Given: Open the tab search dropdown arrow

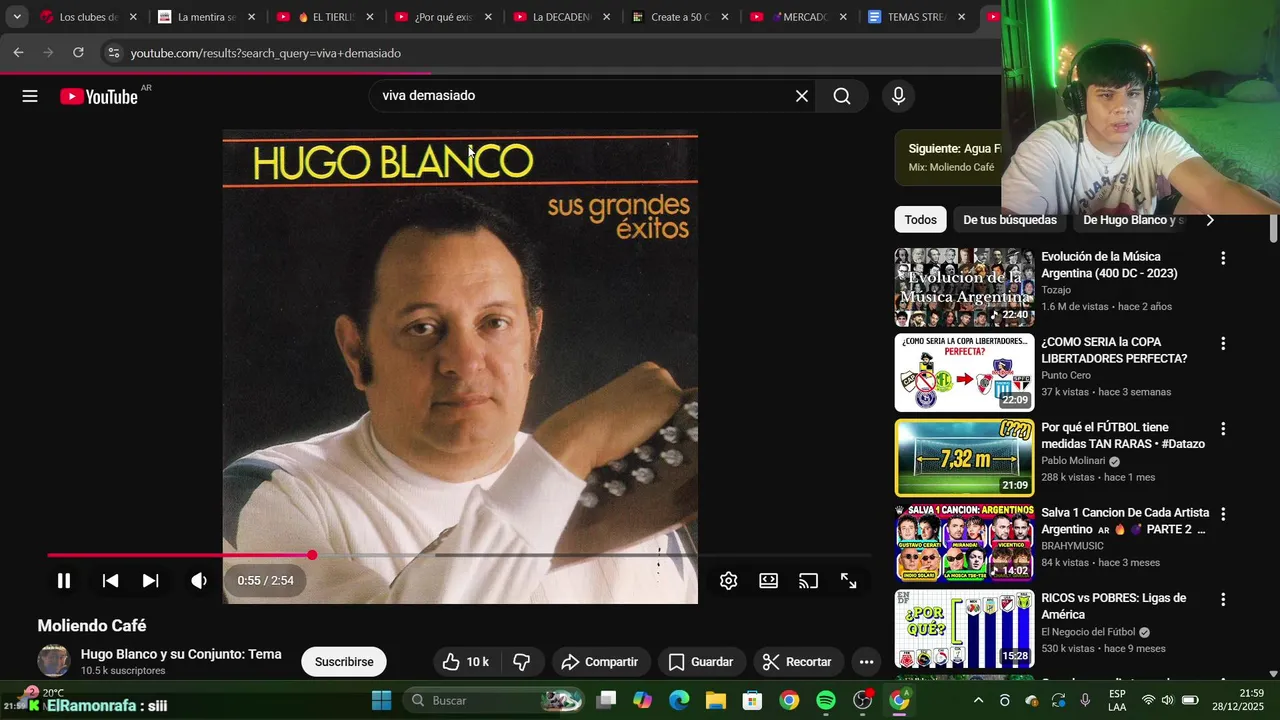Looking at the screenshot, I should [17, 17].
